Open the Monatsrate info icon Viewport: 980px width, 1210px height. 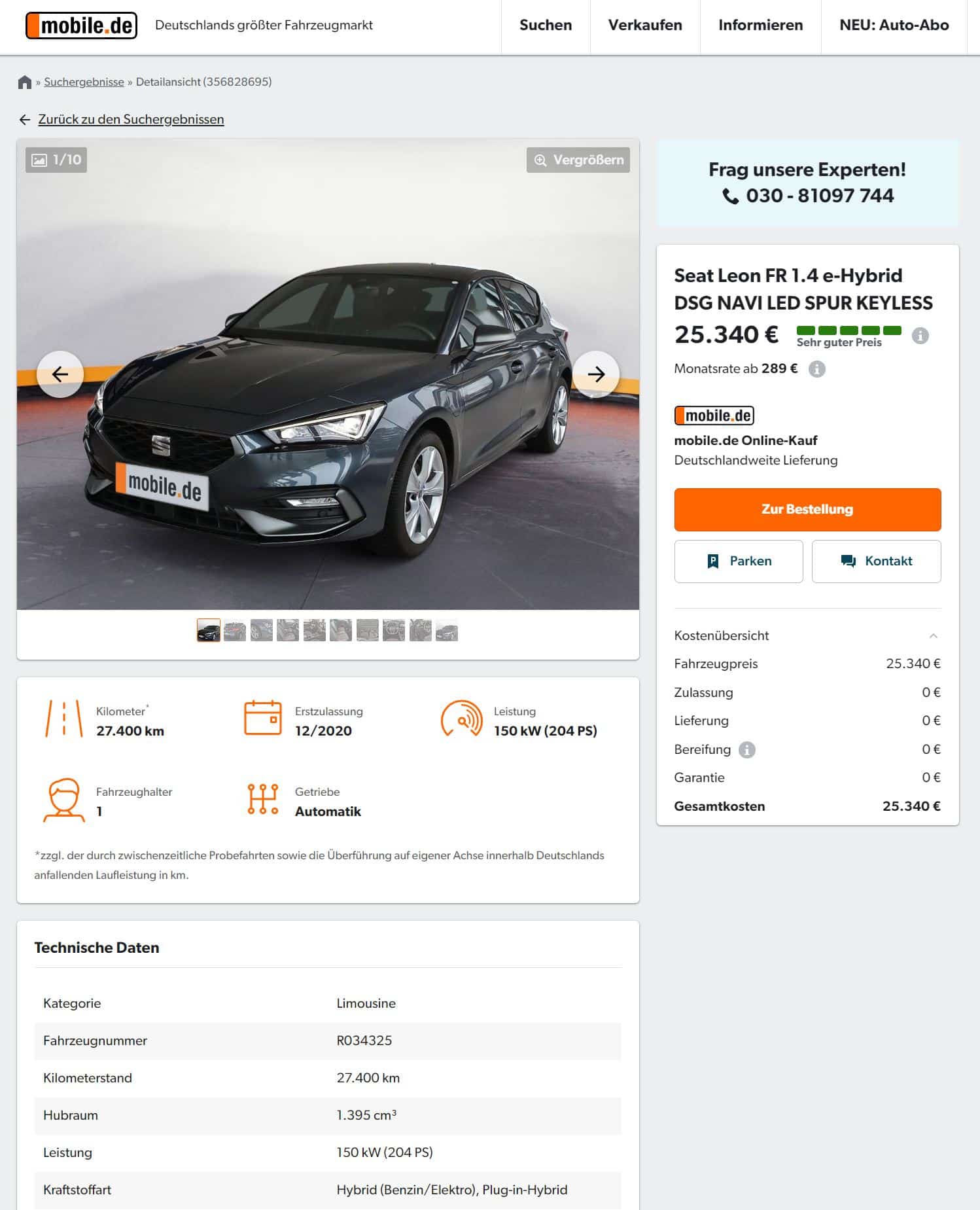coord(816,369)
